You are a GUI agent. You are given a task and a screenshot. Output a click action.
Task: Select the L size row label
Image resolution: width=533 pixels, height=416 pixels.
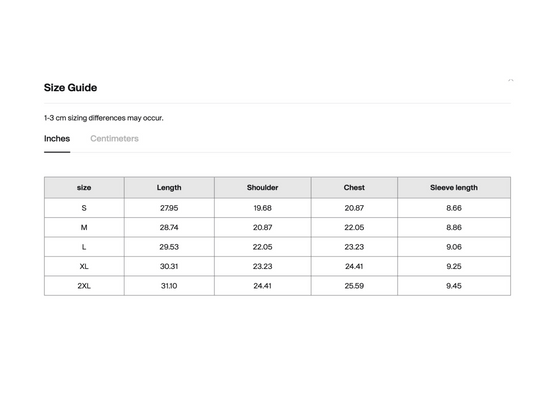pyautogui.click(x=84, y=247)
